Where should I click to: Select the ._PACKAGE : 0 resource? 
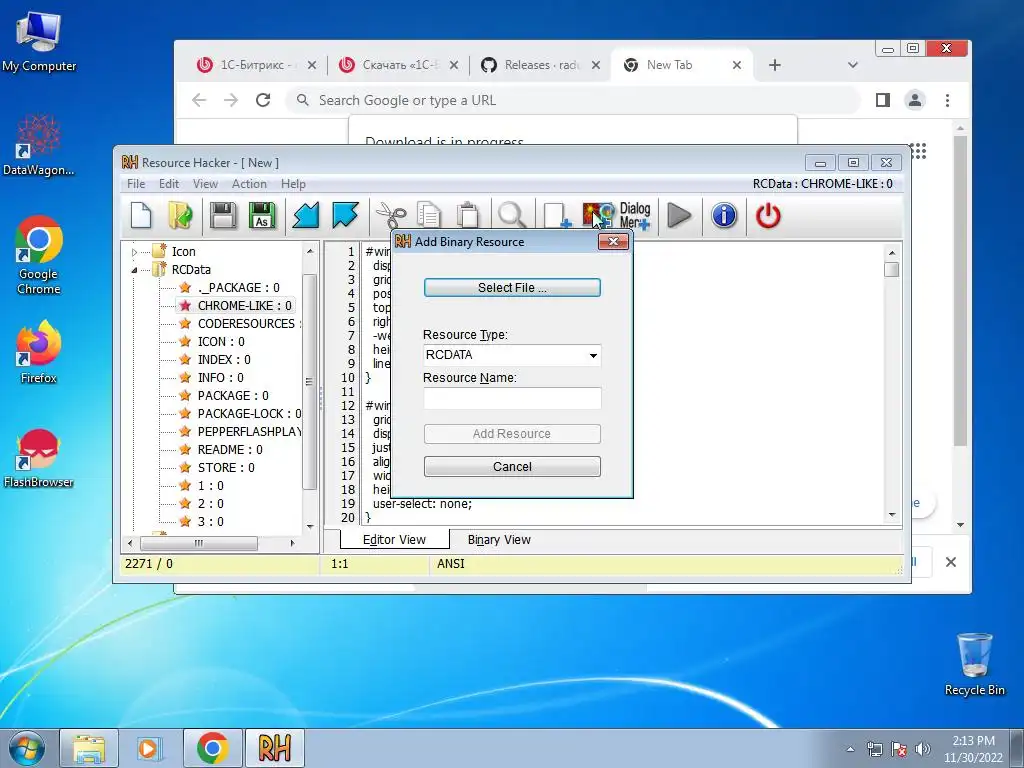238,288
